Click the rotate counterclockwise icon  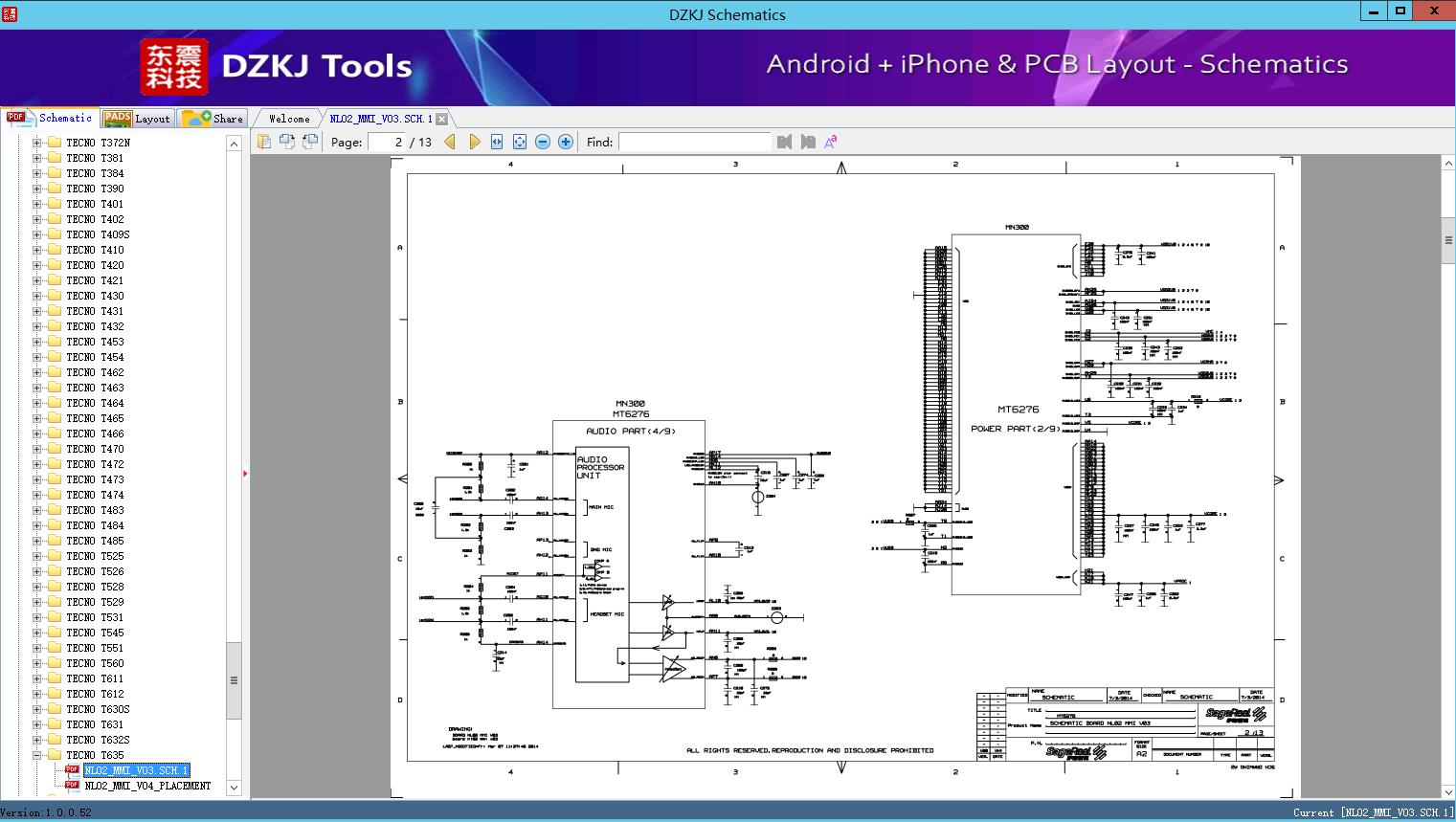(x=287, y=142)
